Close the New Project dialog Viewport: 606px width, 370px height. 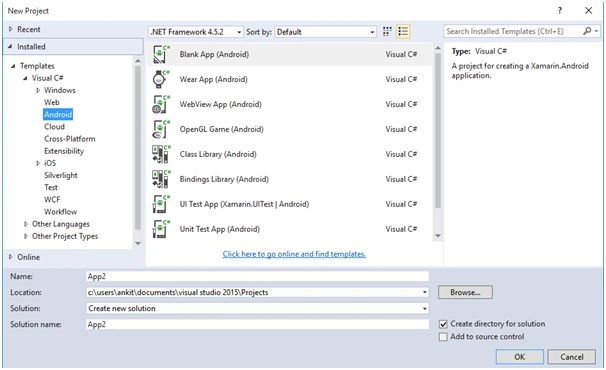(x=588, y=10)
